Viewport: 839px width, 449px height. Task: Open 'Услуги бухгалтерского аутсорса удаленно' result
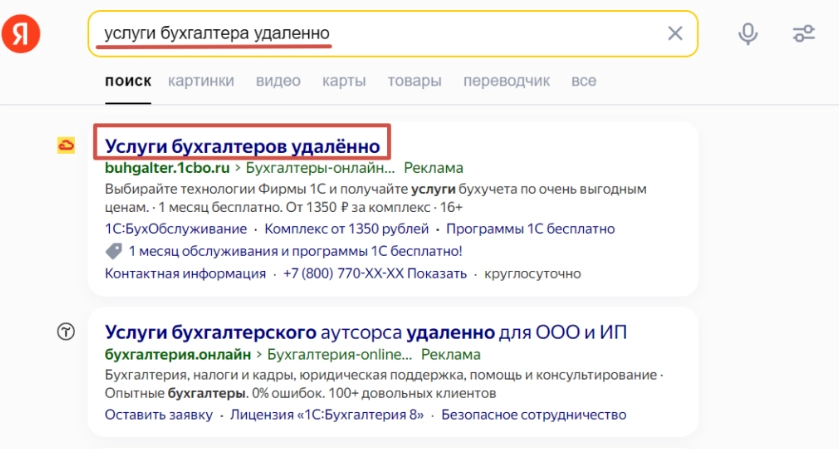[x=365, y=331]
